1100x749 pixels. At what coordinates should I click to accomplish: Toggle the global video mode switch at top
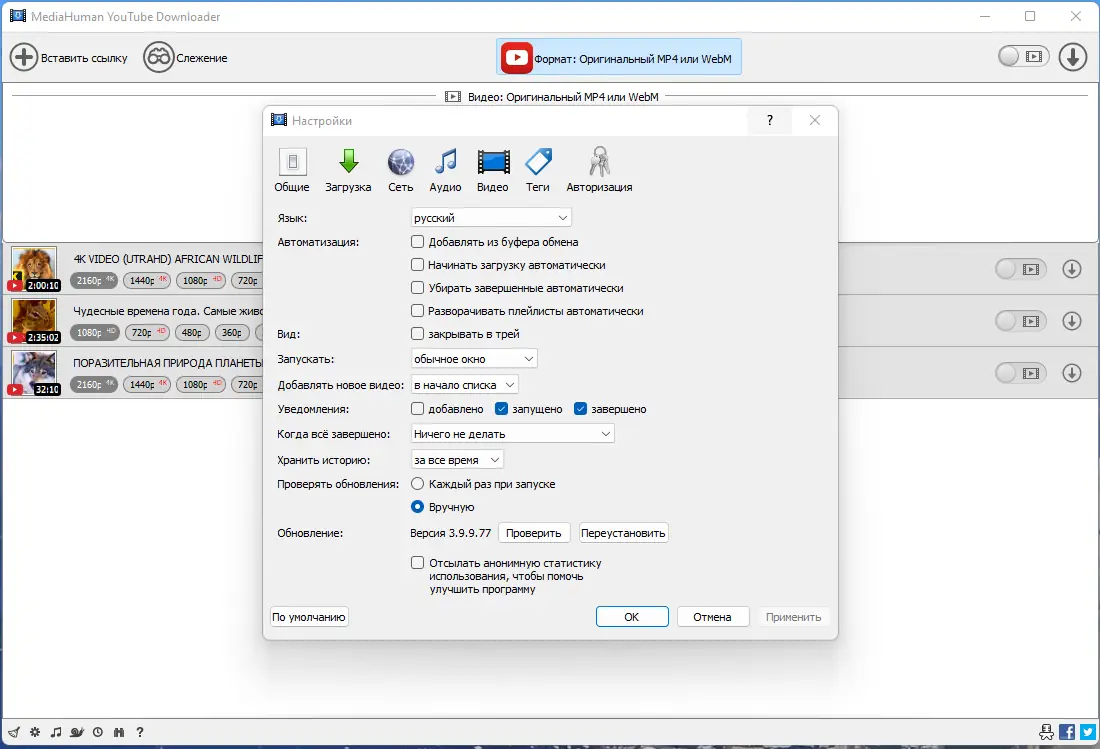click(x=1024, y=56)
